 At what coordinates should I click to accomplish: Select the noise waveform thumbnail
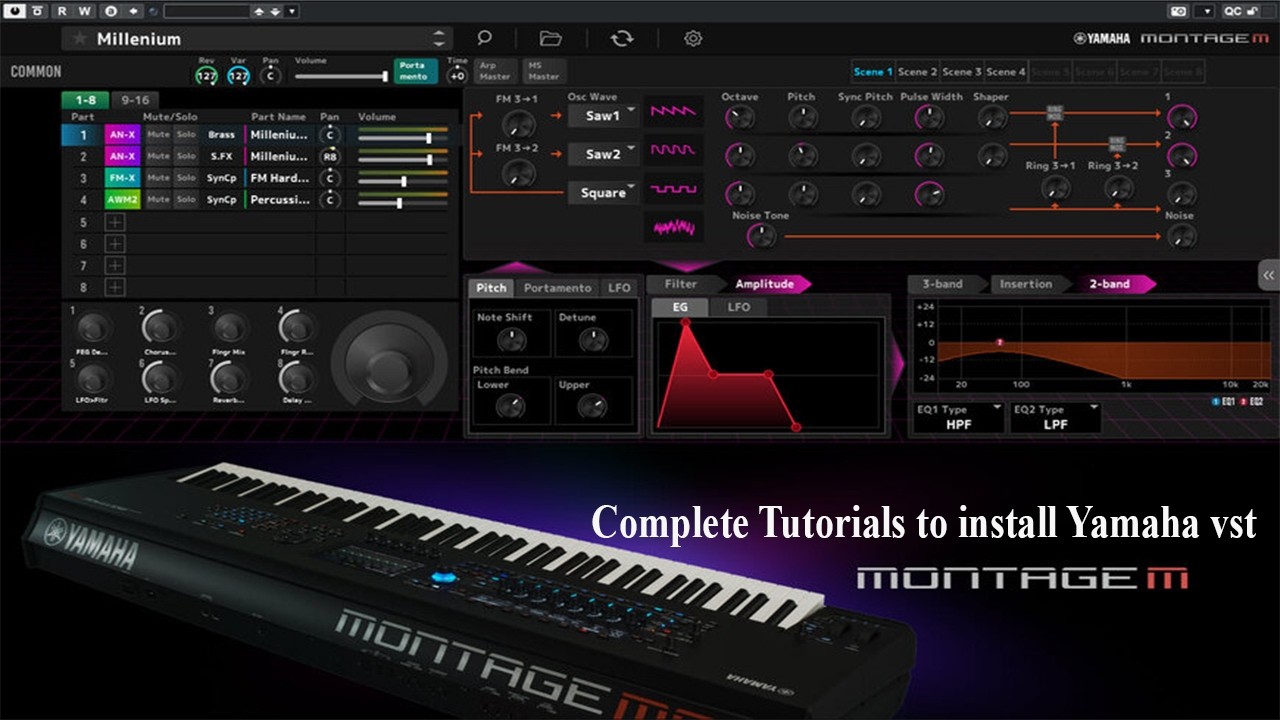pyautogui.click(x=673, y=227)
